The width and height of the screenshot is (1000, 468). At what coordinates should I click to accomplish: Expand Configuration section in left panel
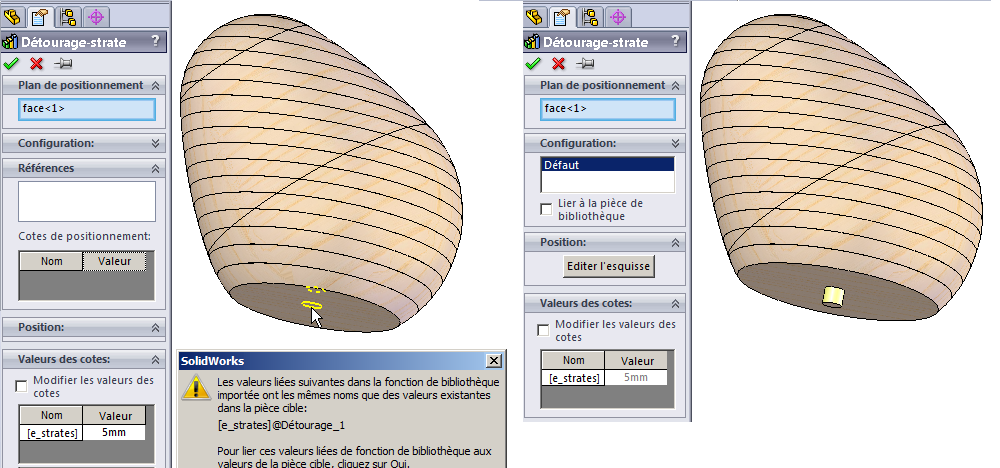pyautogui.click(x=156, y=143)
